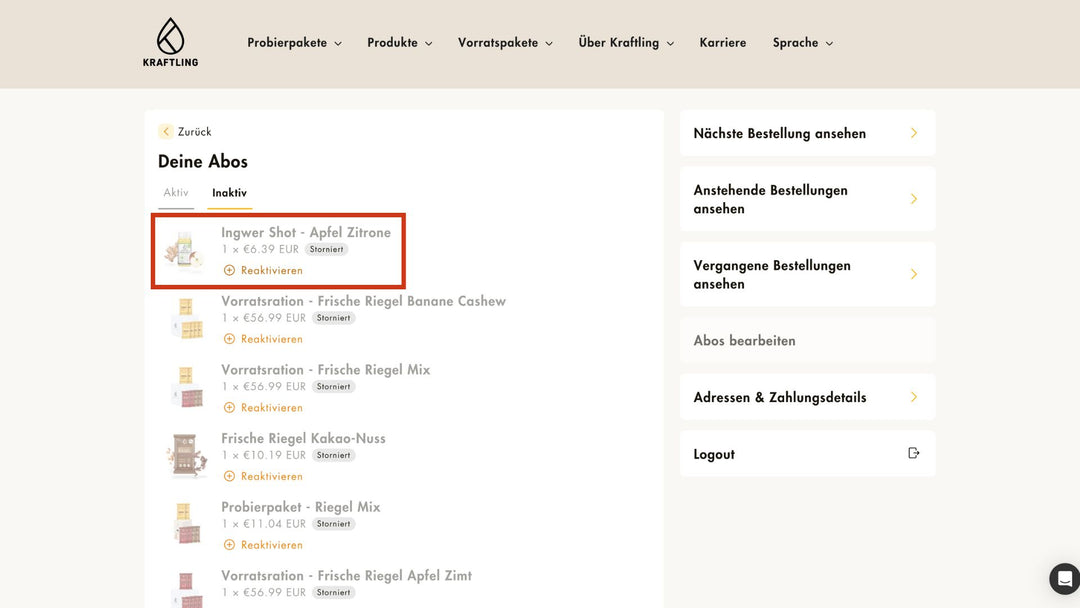The width and height of the screenshot is (1080, 608).
Task: Select the Inaktiv tab
Action: [x=229, y=193]
